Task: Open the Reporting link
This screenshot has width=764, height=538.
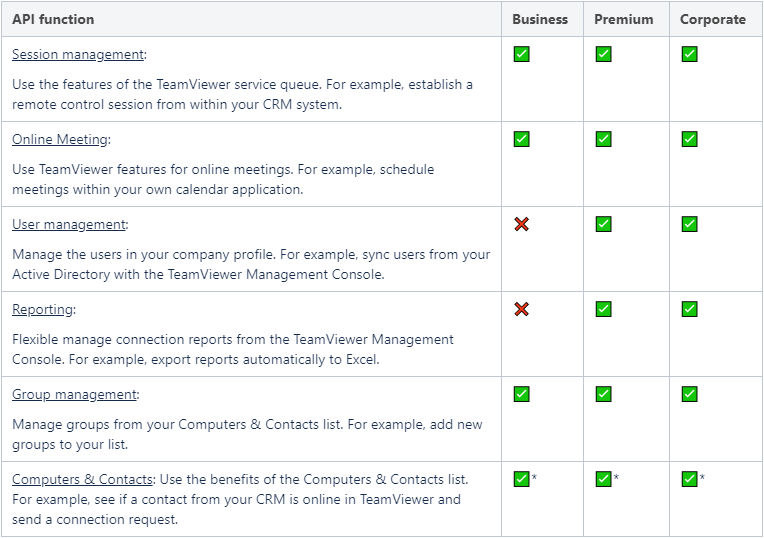Action: 42,309
